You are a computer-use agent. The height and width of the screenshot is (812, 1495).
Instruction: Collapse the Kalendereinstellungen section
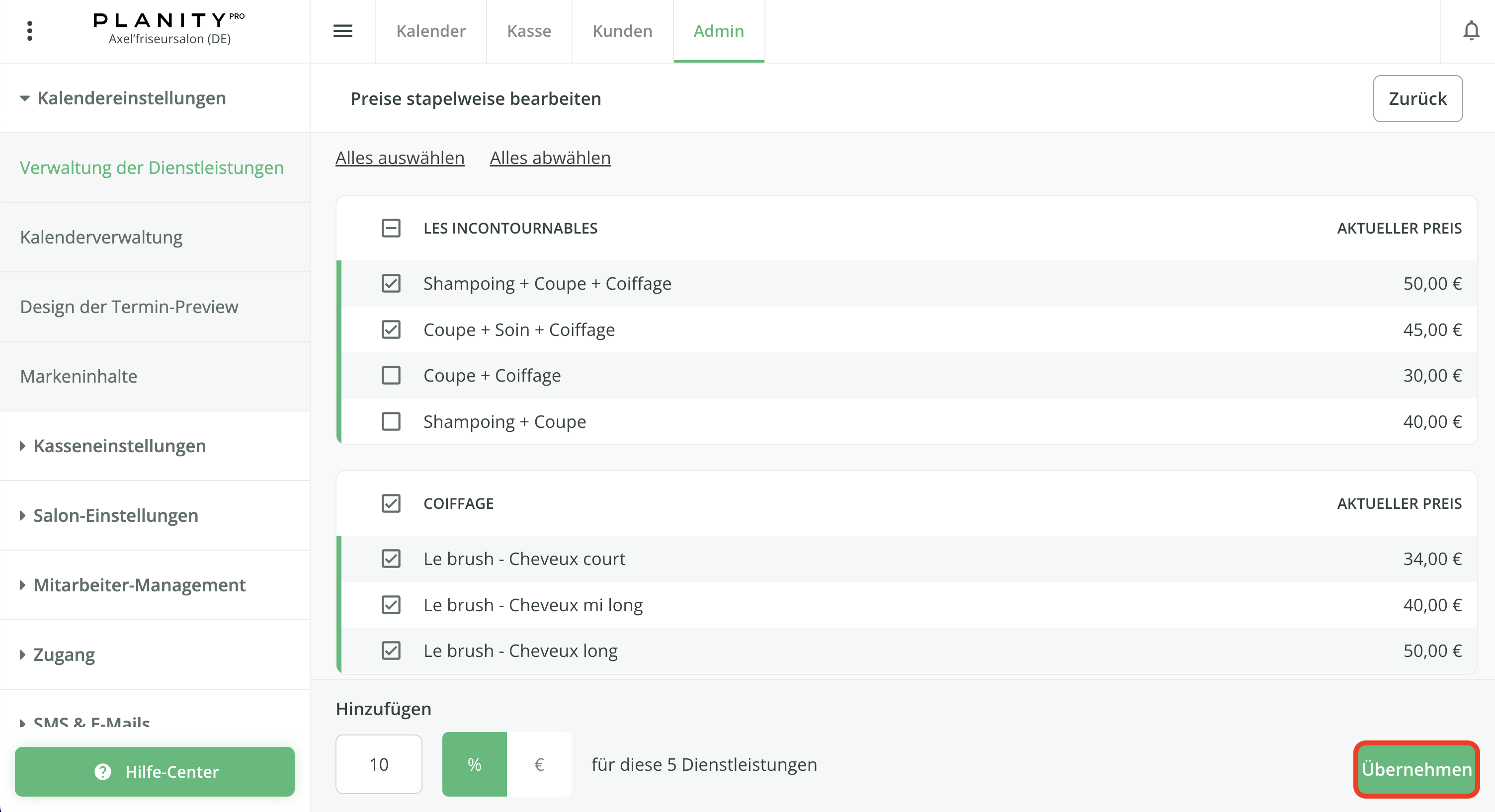(x=122, y=98)
